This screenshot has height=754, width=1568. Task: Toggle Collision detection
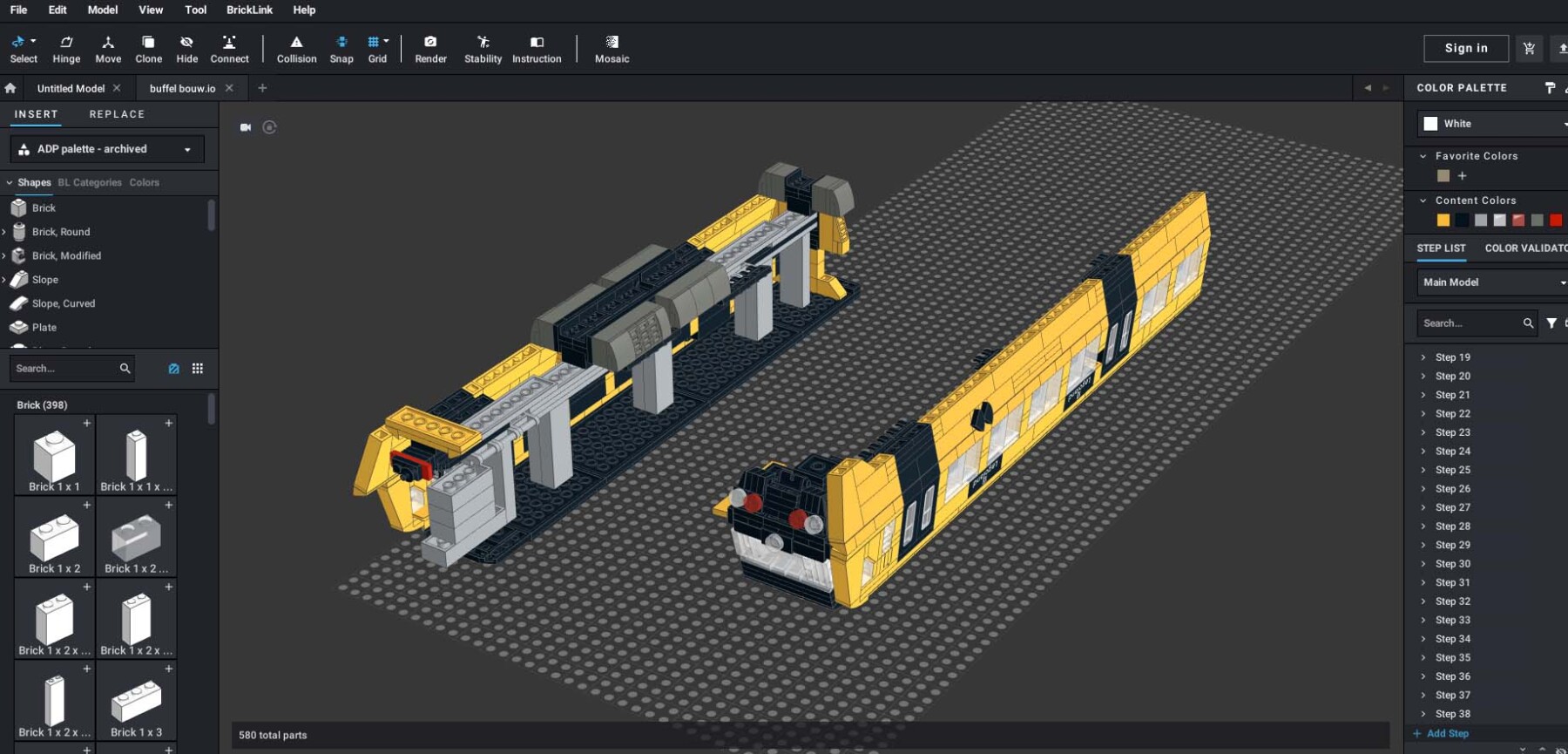pyautogui.click(x=296, y=49)
